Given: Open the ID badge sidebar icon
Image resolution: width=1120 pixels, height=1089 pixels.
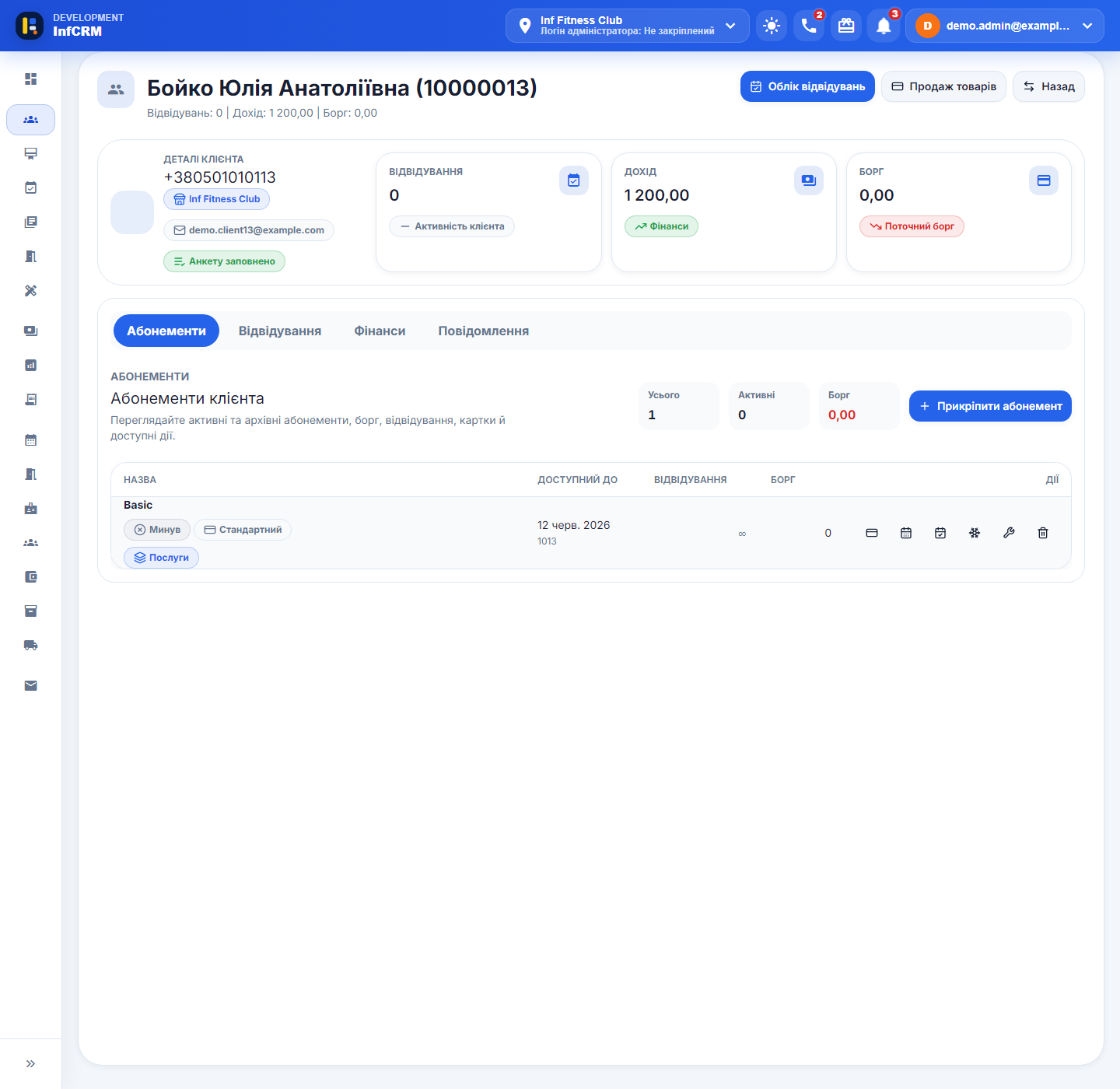Looking at the screenshot, I should coord(30,508).
